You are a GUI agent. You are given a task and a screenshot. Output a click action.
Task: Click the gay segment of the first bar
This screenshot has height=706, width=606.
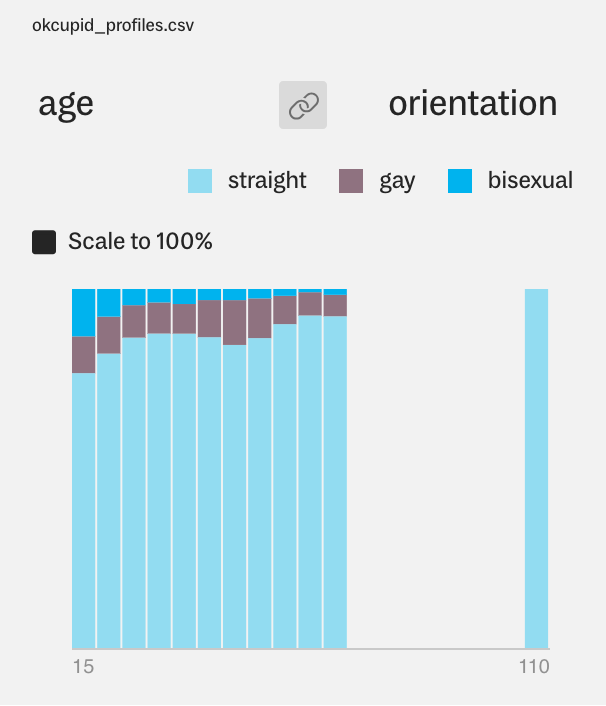click(84, 355)
